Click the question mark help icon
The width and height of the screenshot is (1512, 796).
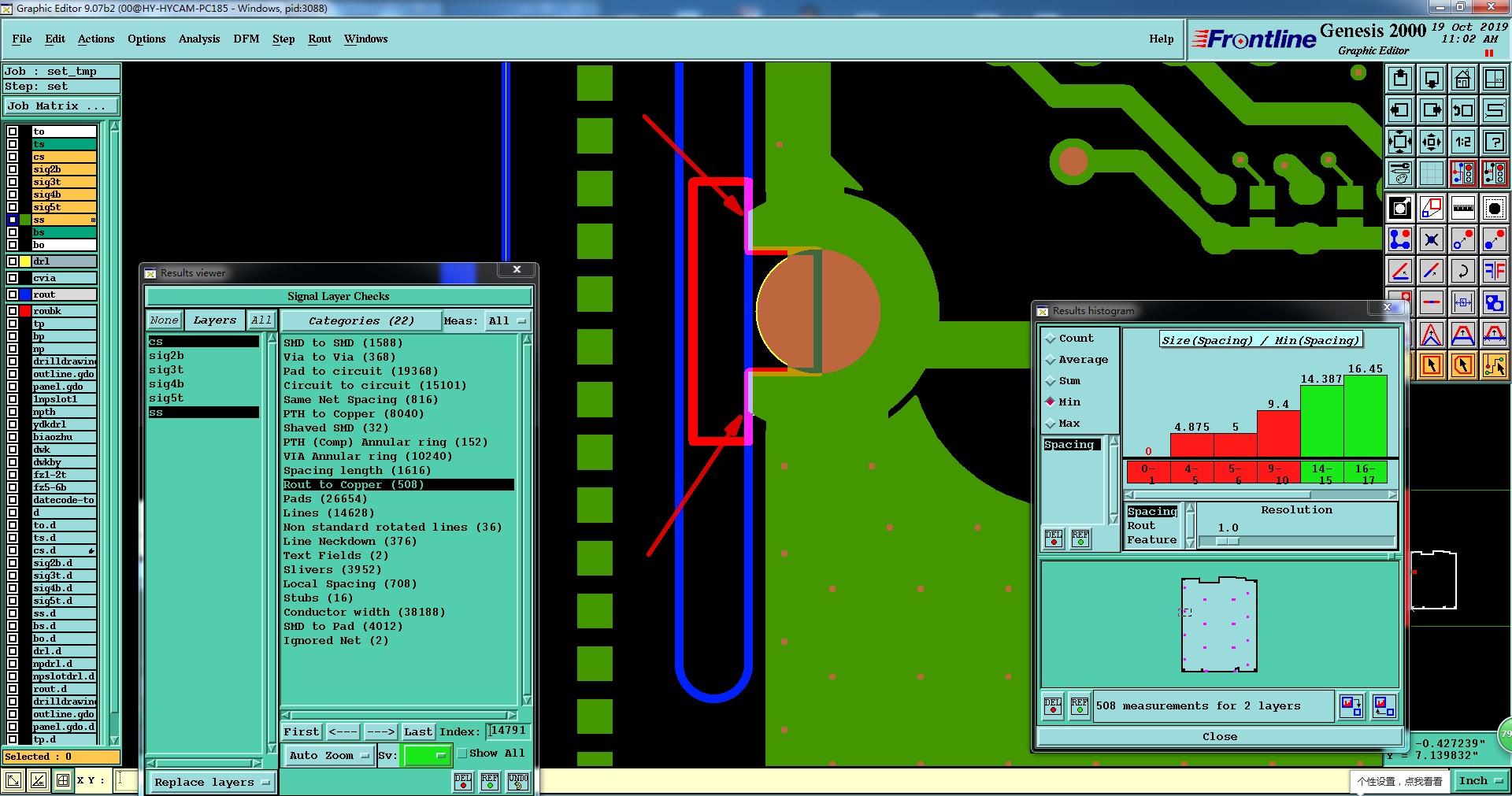(x=1495, y=142)
